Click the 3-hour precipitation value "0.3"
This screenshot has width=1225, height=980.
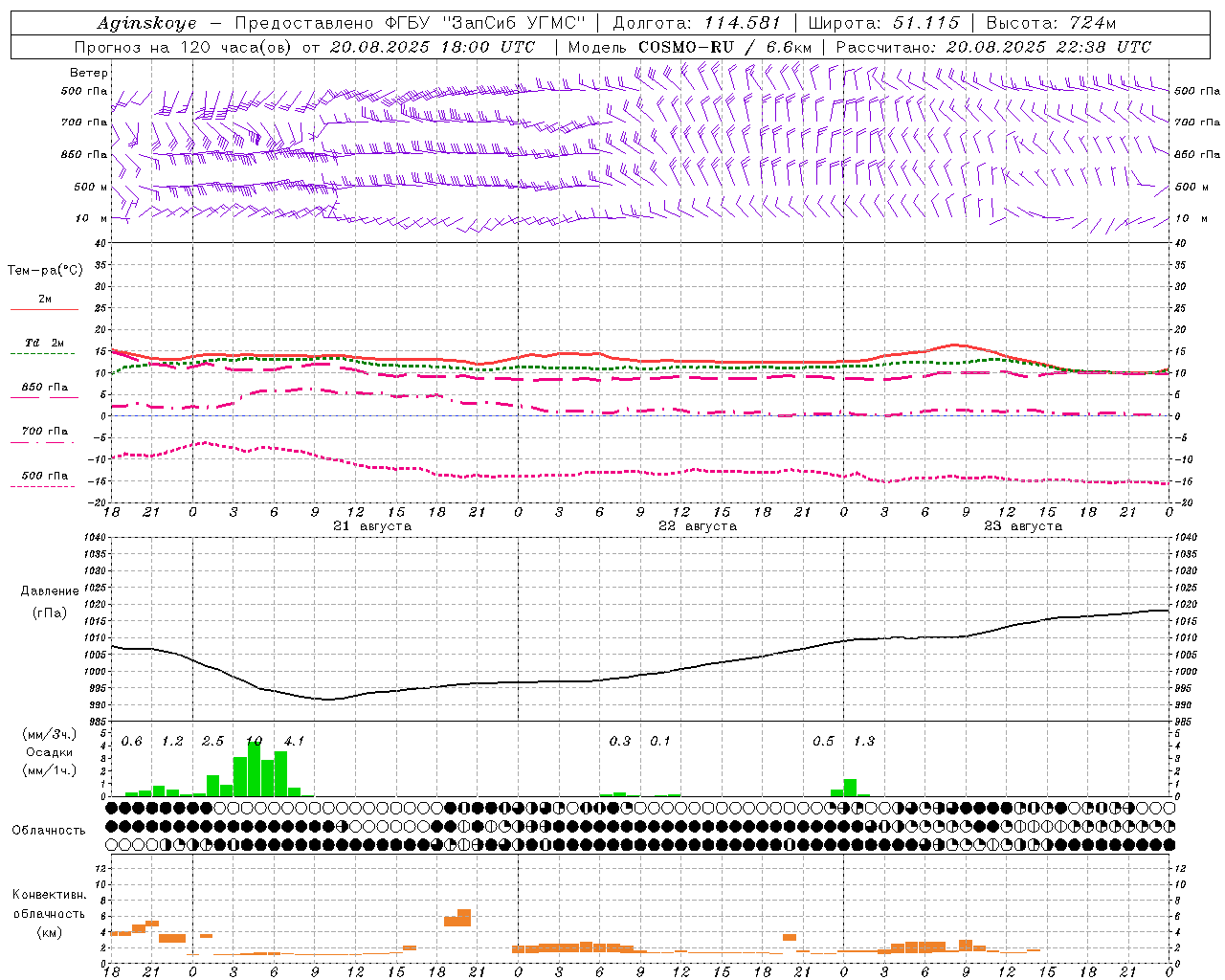620,742
